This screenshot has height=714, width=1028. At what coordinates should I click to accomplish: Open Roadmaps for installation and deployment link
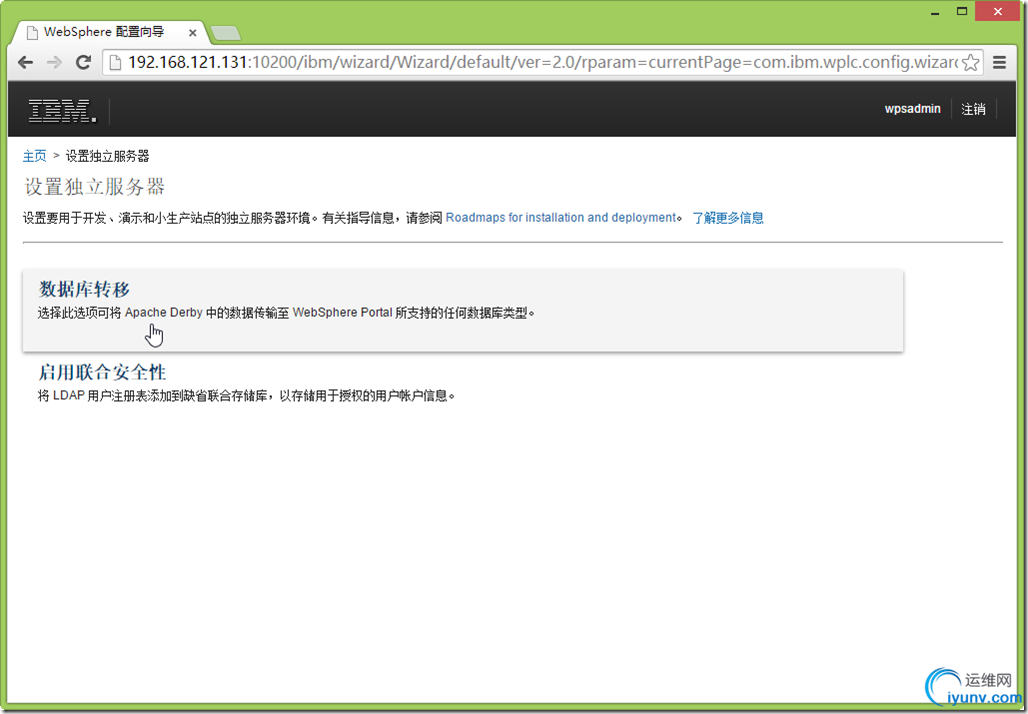point(561,218)
